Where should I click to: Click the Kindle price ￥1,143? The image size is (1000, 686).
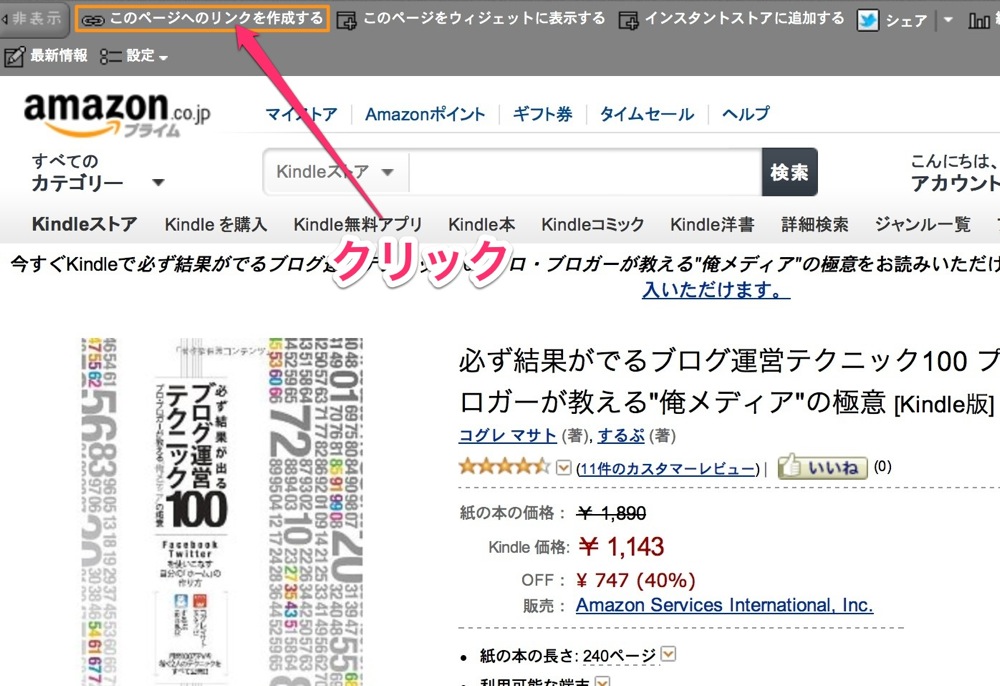pos(622,546)
